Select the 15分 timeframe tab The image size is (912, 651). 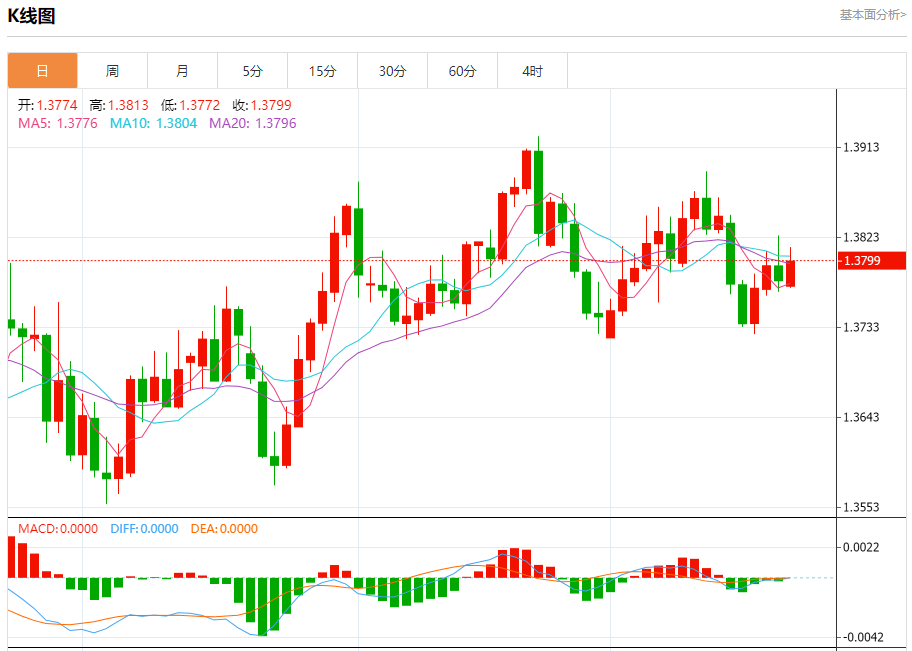pyautogui.click(x=322, y=71)
